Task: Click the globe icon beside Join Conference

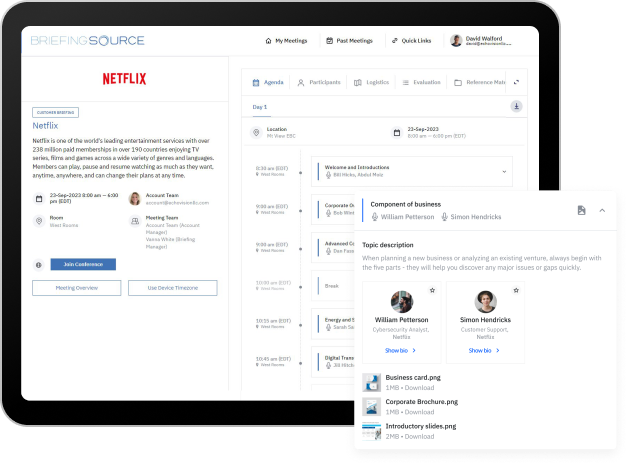Action: click(x=39, y=265)
